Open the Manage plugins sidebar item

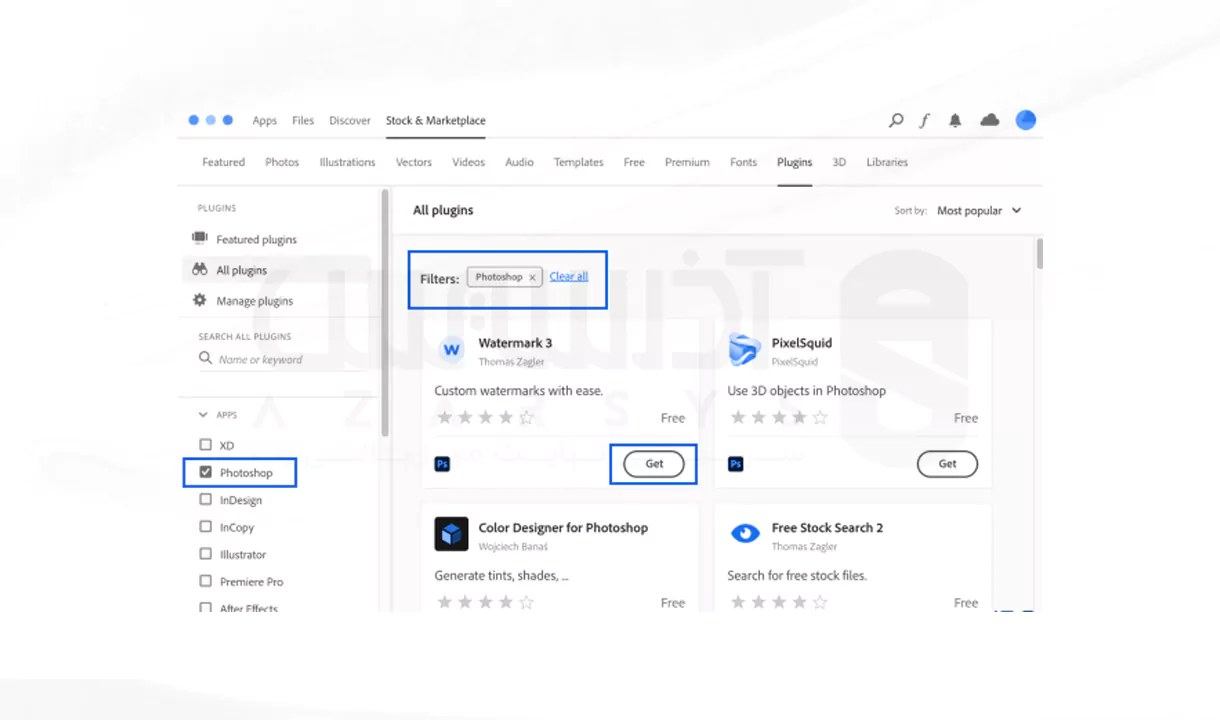(254, 301)
